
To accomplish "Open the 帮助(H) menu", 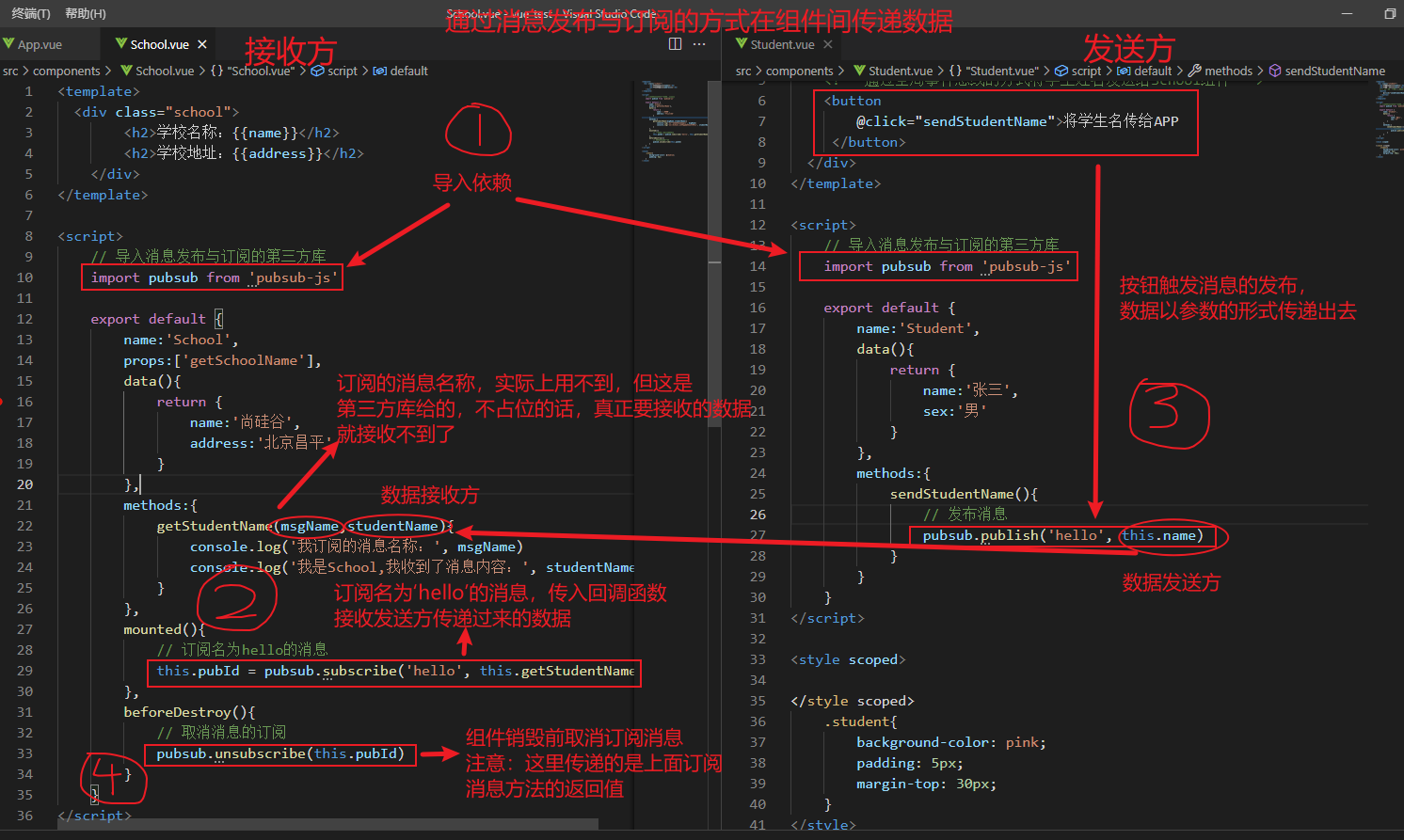I will pos(86,13).
